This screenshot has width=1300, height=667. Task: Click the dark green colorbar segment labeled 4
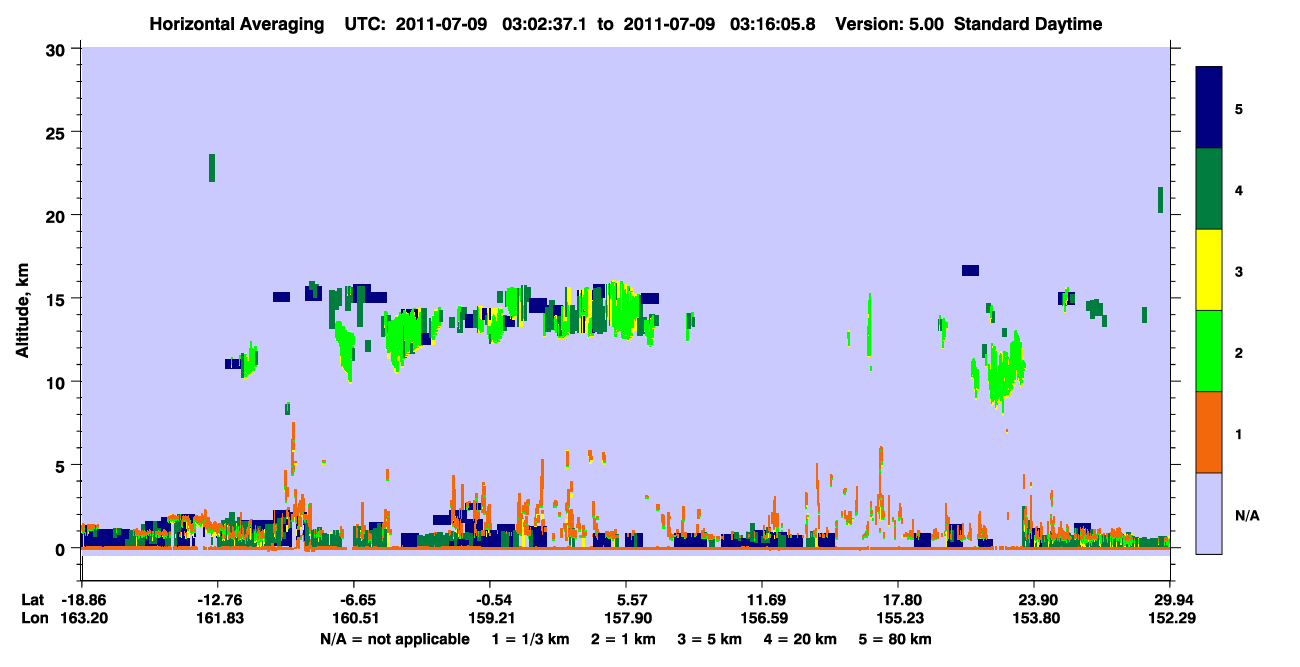[1209, 189]
